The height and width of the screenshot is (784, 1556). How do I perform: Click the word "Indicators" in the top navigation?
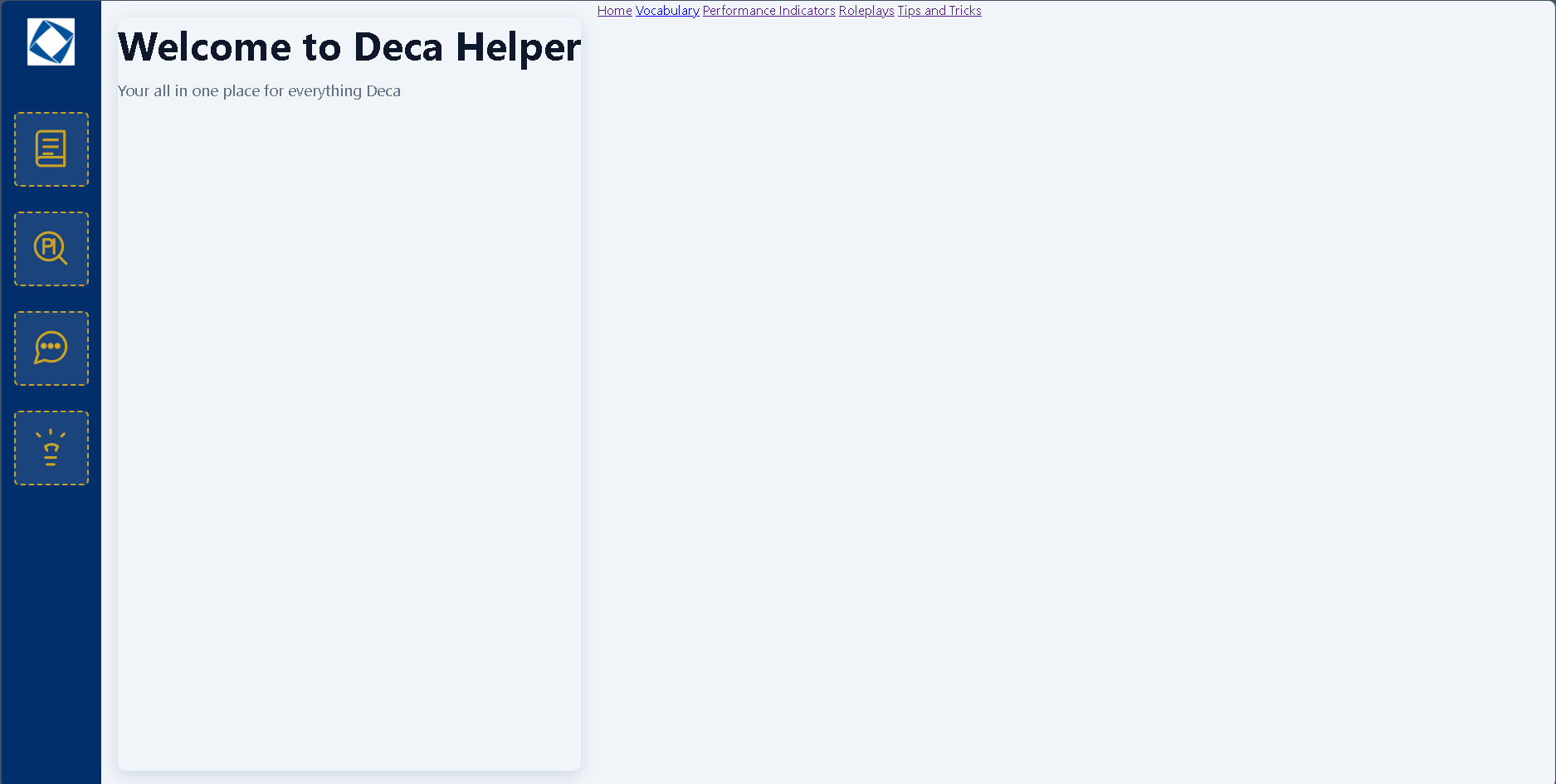[x=807, y=11]
